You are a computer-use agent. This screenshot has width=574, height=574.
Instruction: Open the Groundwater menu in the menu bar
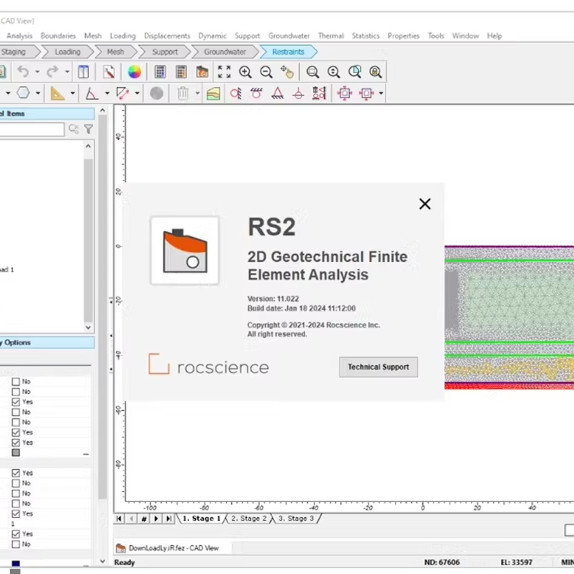click(x=289, y=36)
